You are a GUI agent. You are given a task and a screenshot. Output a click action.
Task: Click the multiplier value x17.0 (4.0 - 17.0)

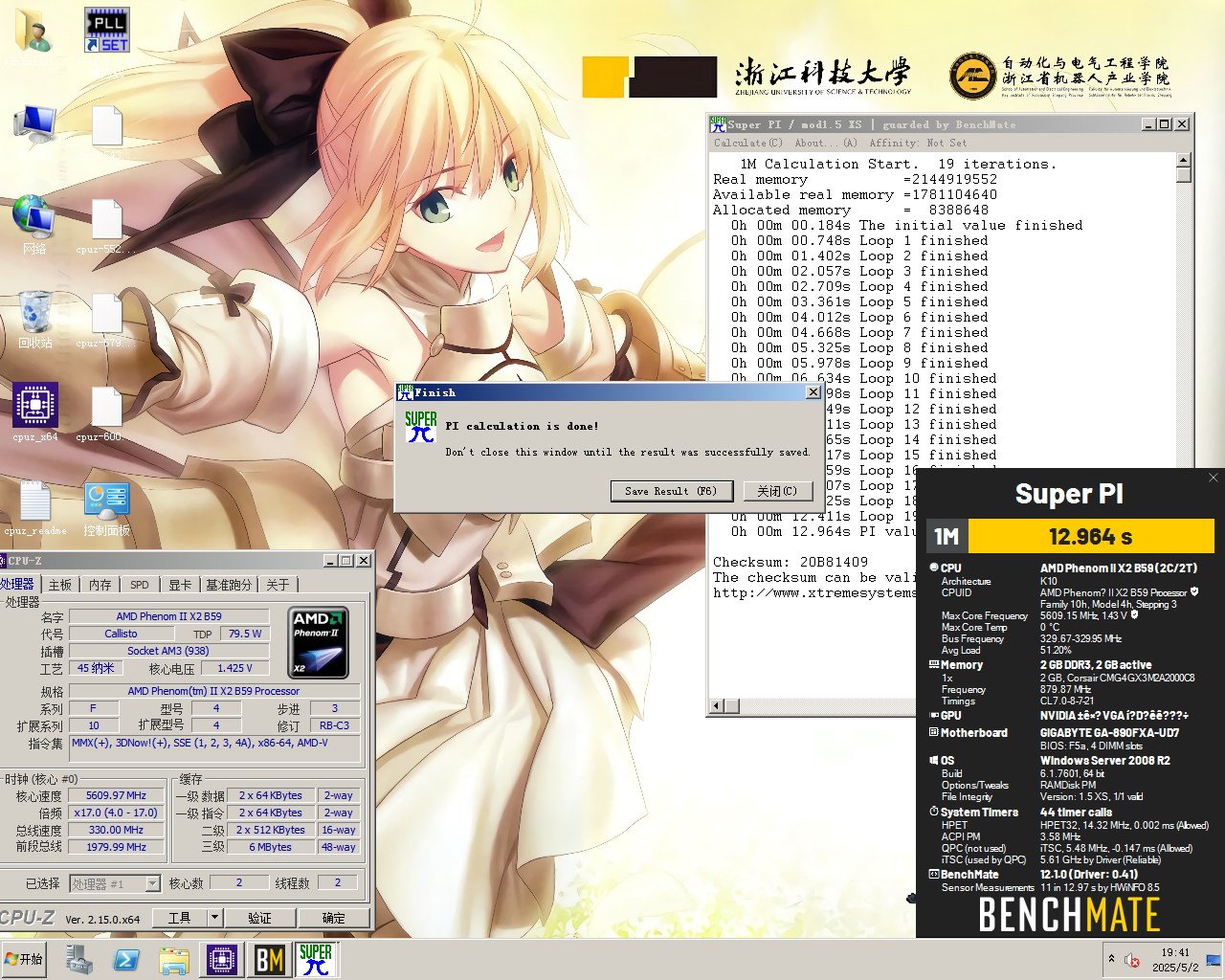[x=116, y=813]
